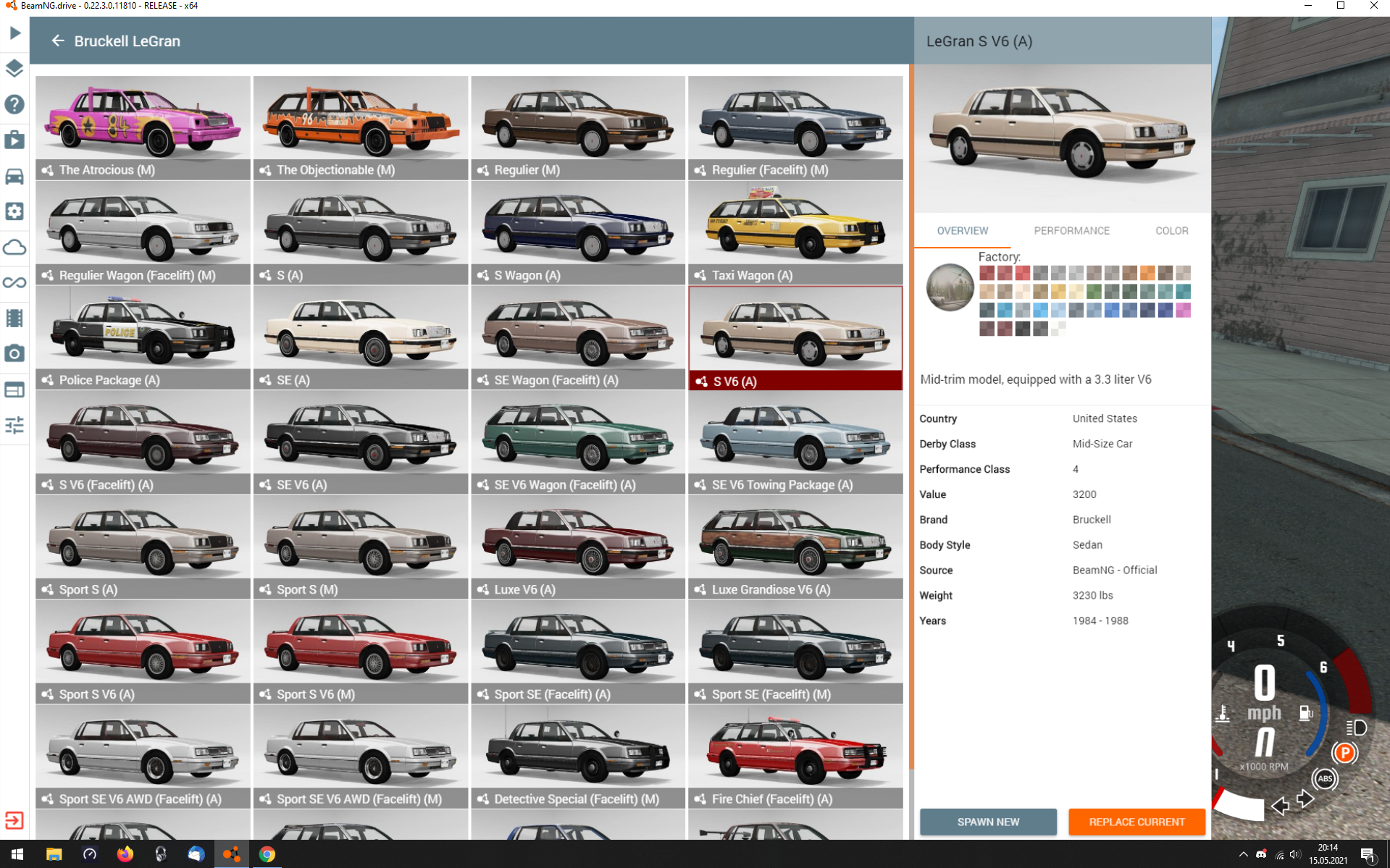The width and height of the screenshot is (1390, 868).
Task: Open the Environment cloud icon
Action: coord(14,247)
